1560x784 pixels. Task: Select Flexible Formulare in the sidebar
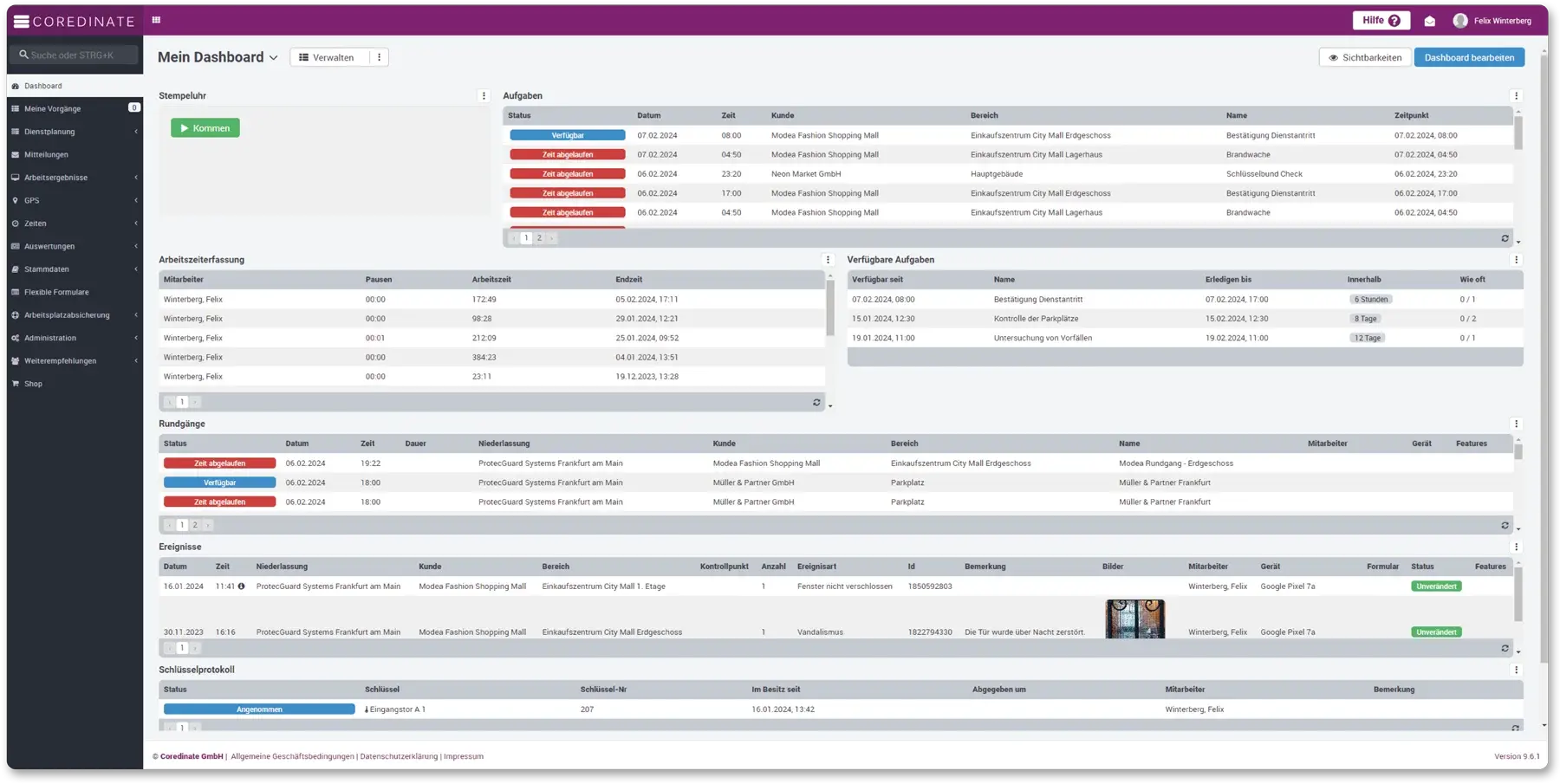point(56,292)
